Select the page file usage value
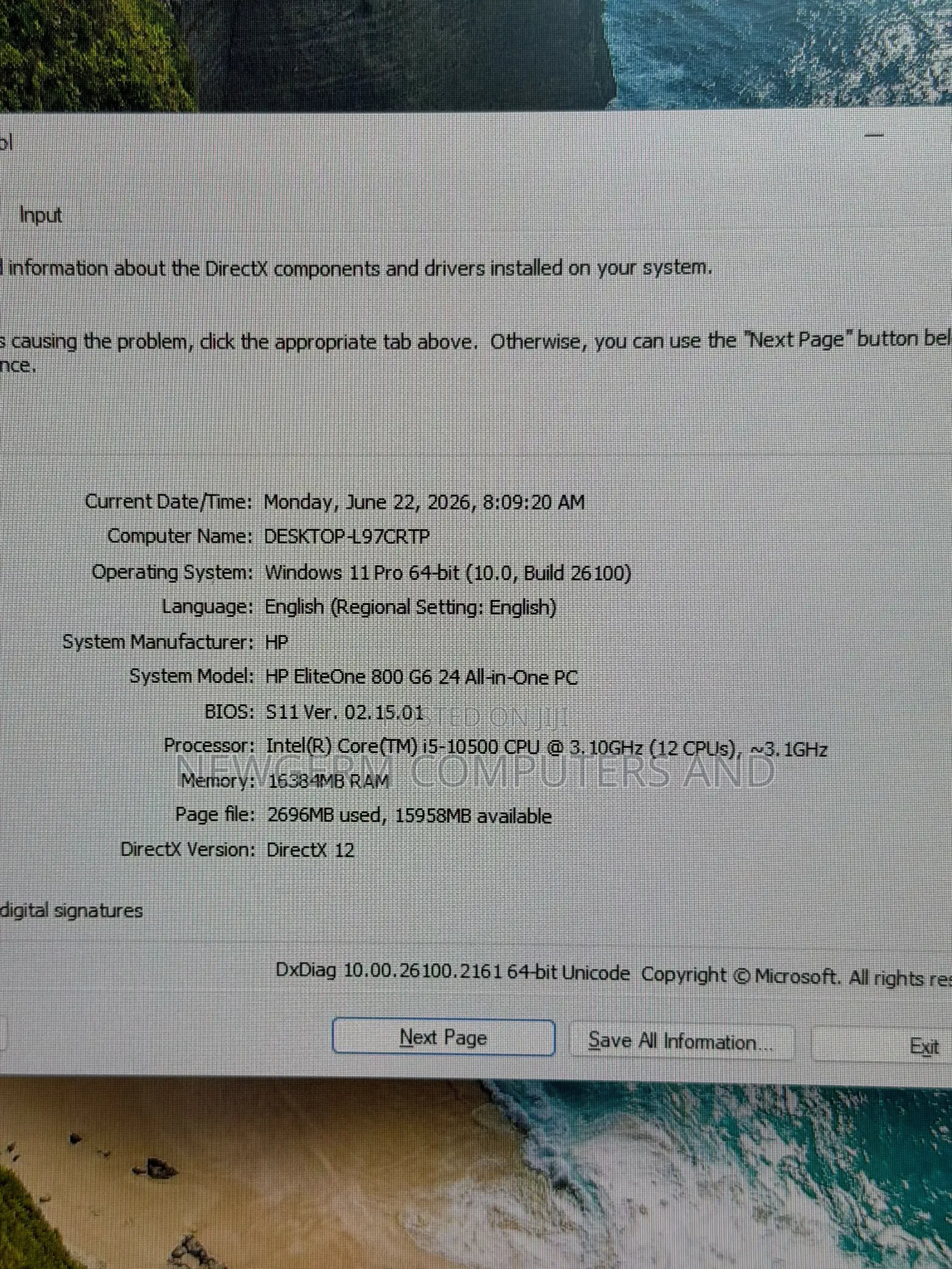The width and height of the screenshot is (952, 1269). 409,816
